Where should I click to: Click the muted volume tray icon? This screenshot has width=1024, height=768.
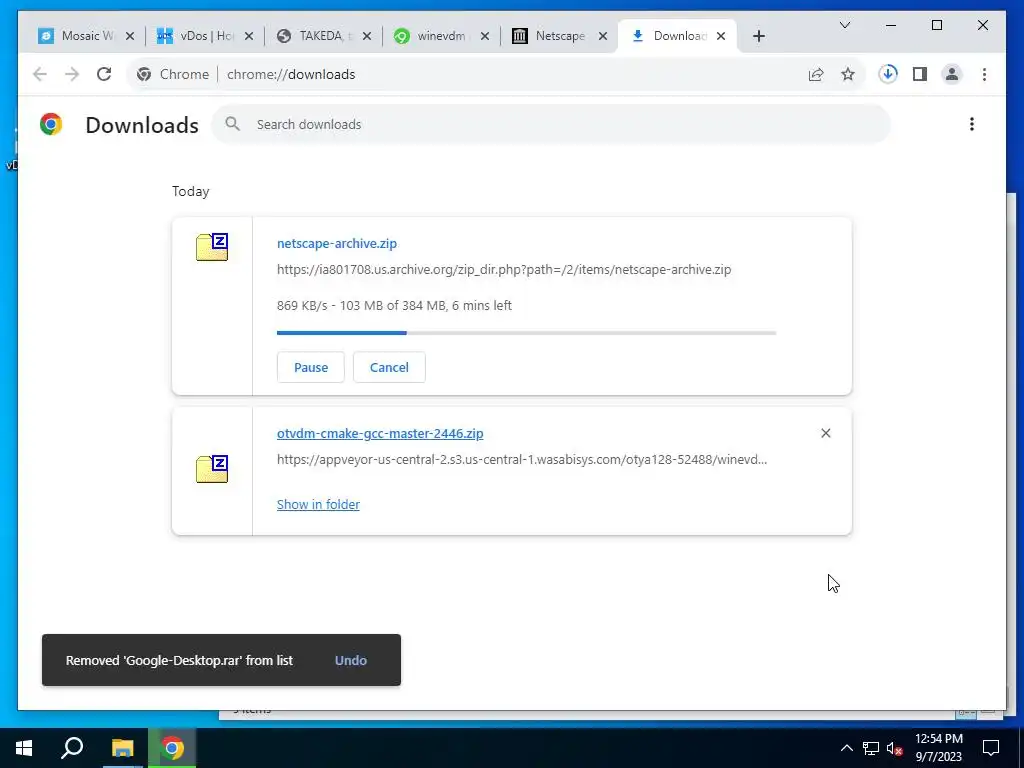[895, 748]
